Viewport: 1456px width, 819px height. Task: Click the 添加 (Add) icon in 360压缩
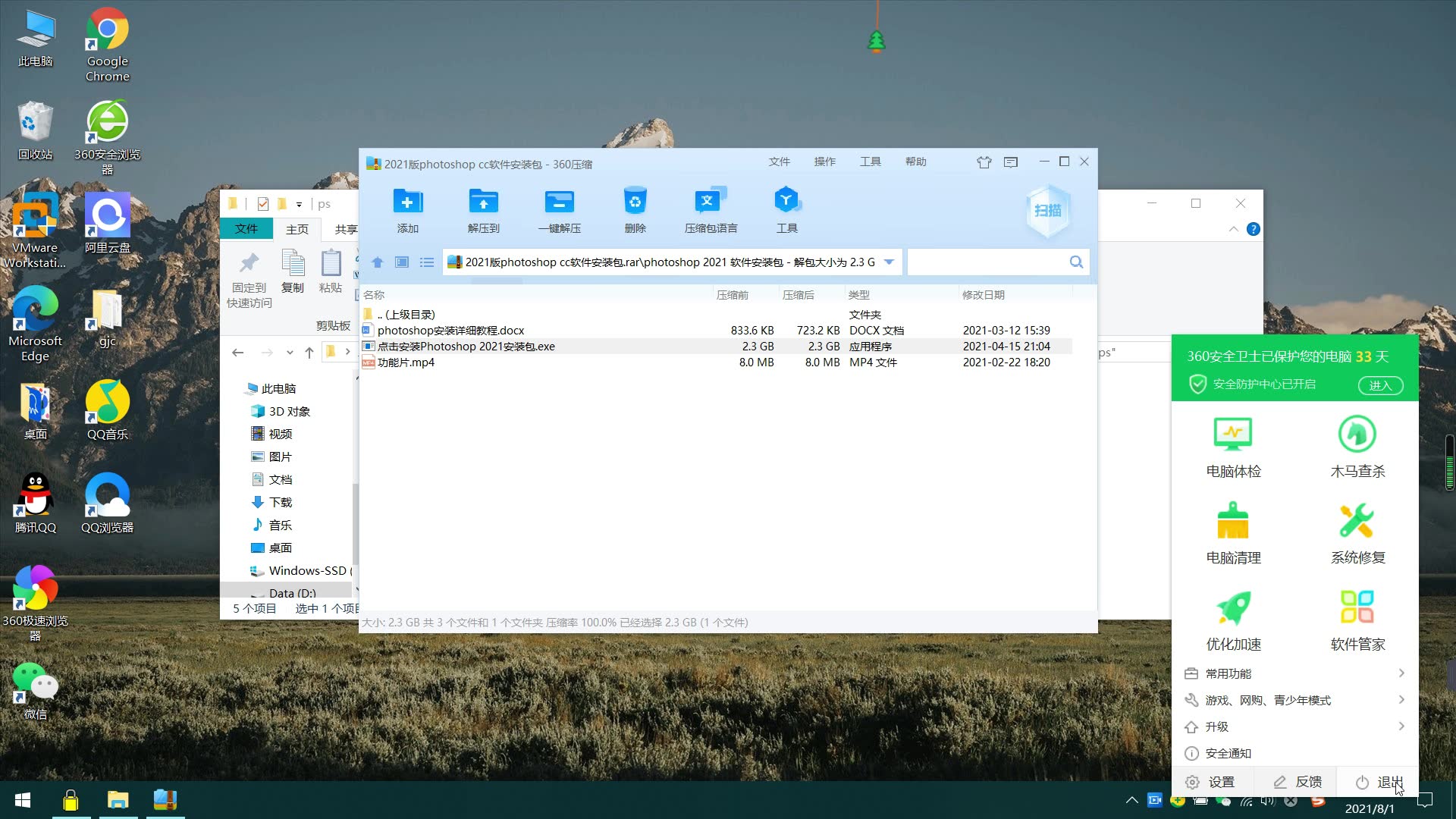407,202
